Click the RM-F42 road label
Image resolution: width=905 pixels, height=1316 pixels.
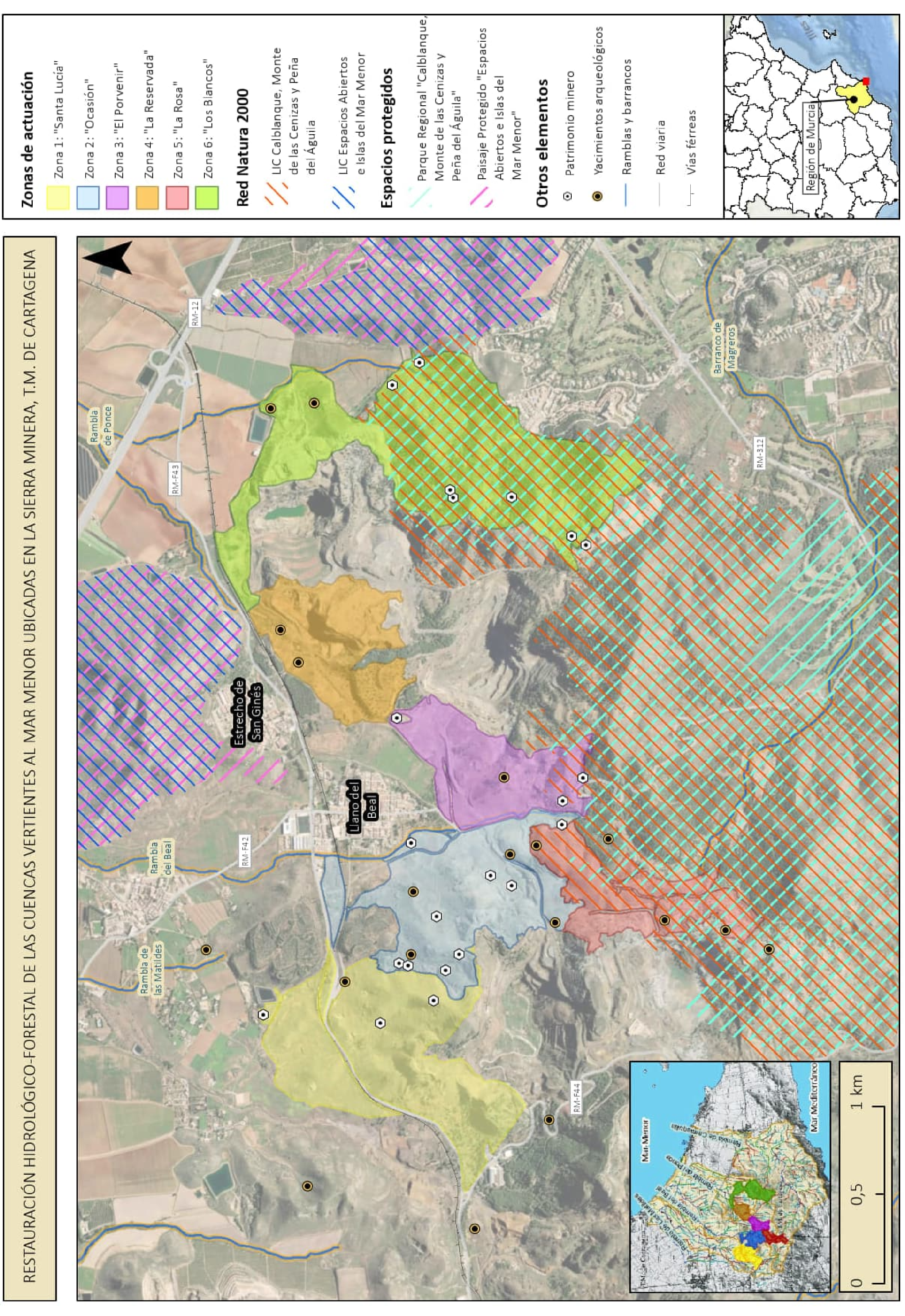coord(245,851)
